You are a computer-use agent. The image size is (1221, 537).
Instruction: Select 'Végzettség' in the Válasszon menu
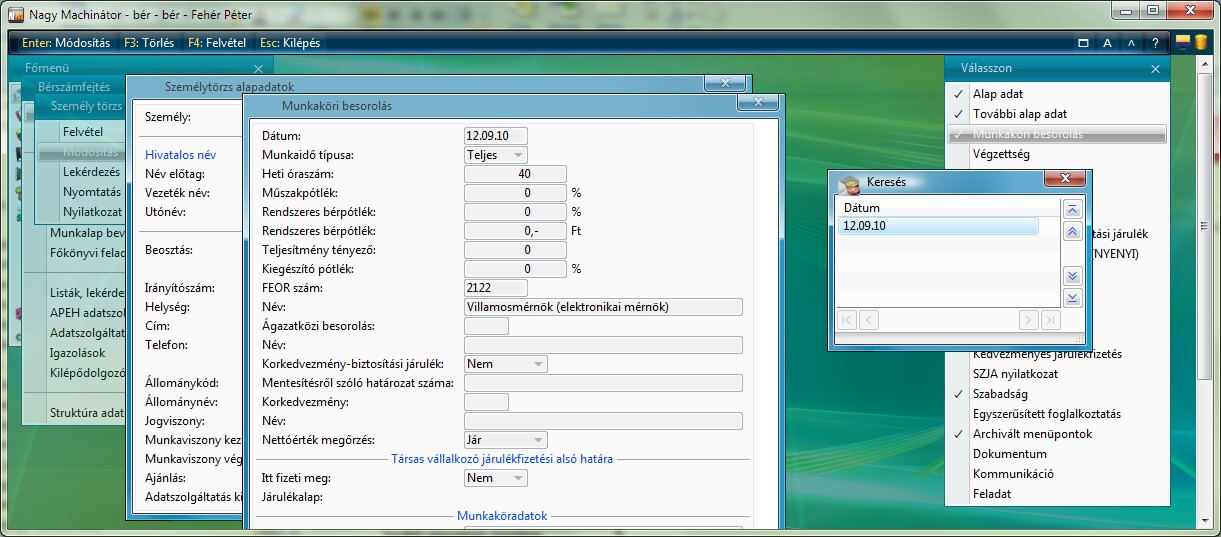coord(1001,154)
